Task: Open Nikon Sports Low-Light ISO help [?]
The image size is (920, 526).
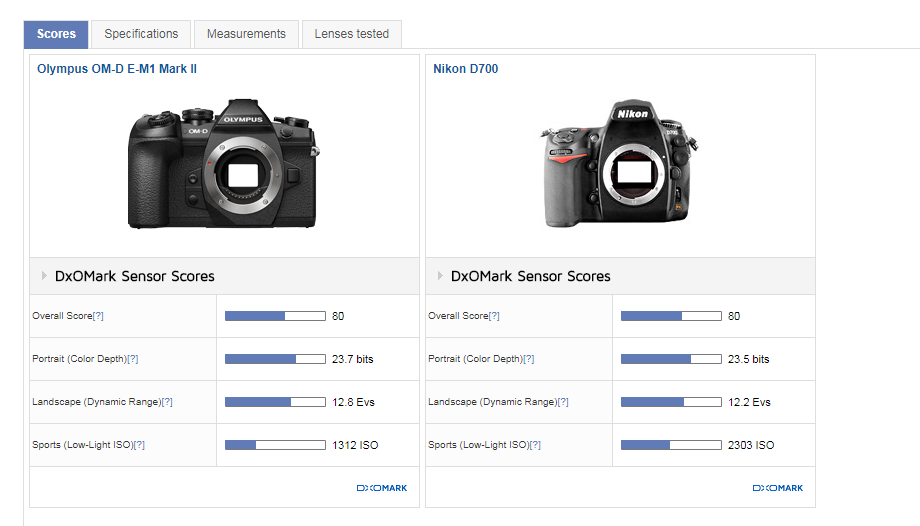Action: click(535, 445)
